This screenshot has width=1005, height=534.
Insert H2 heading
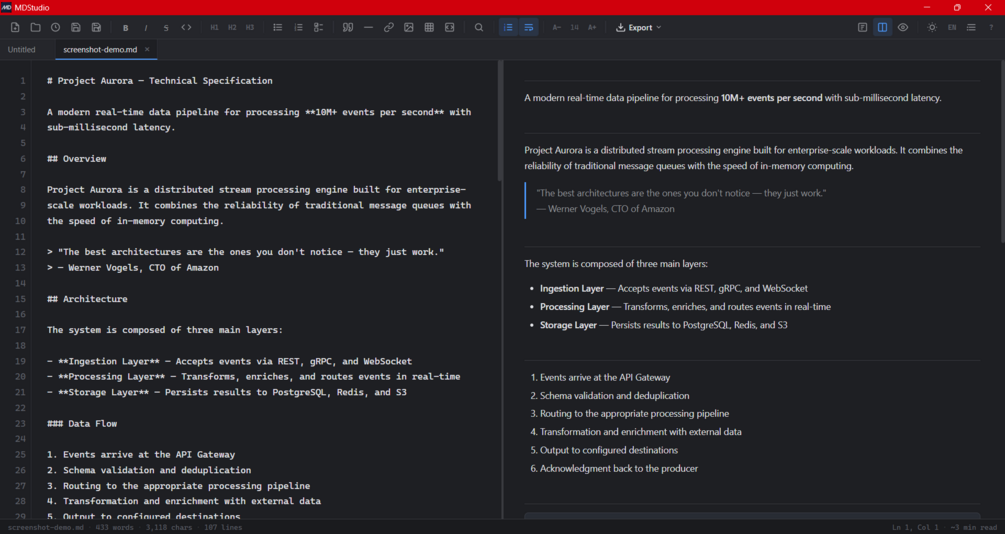click(232, 28)
